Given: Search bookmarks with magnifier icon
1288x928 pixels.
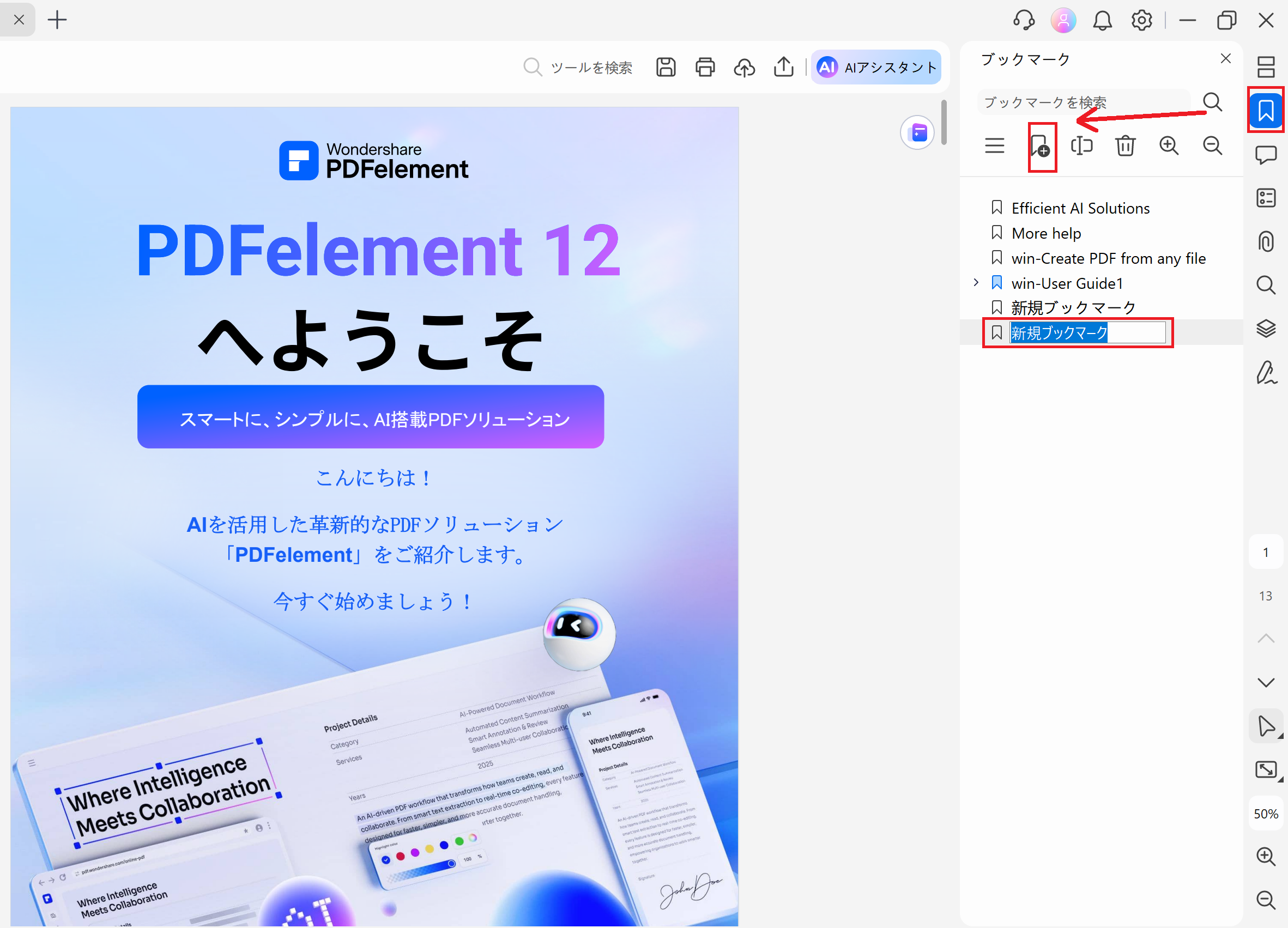Looking at the screenshot, I should coord(1212,102).
